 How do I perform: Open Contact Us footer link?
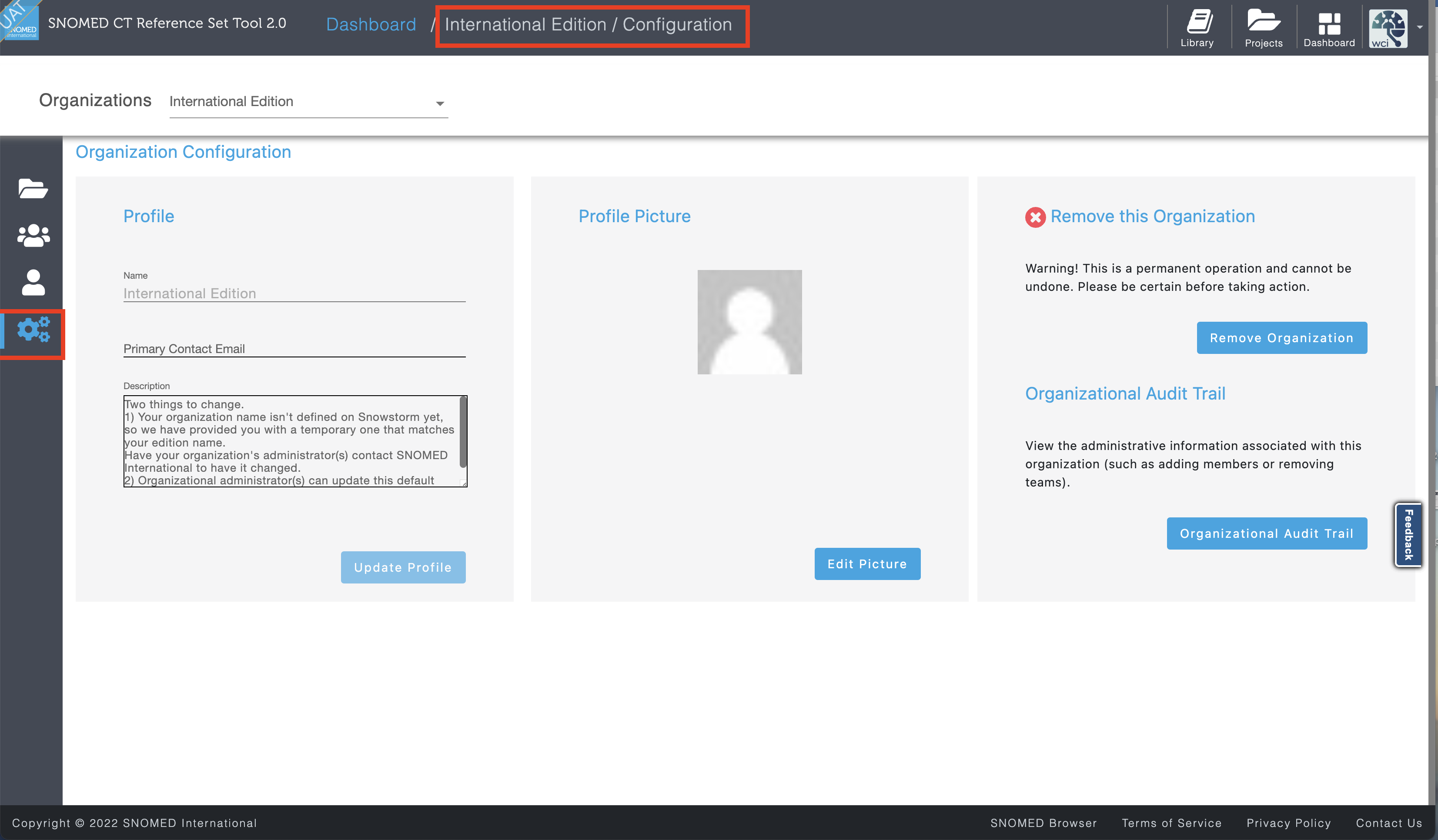[x=1389, y=823]
